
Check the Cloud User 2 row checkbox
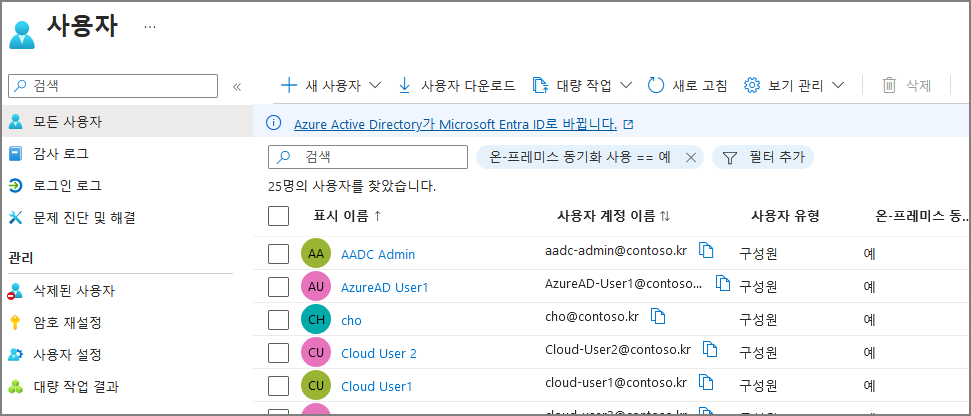tap(279, 352)
